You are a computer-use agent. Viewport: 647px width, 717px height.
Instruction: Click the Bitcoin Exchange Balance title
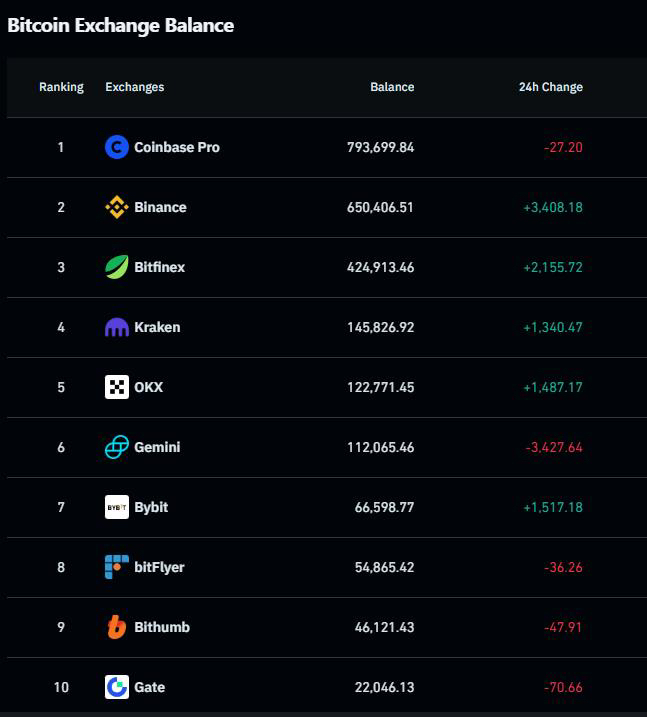(x=121, y=26)
